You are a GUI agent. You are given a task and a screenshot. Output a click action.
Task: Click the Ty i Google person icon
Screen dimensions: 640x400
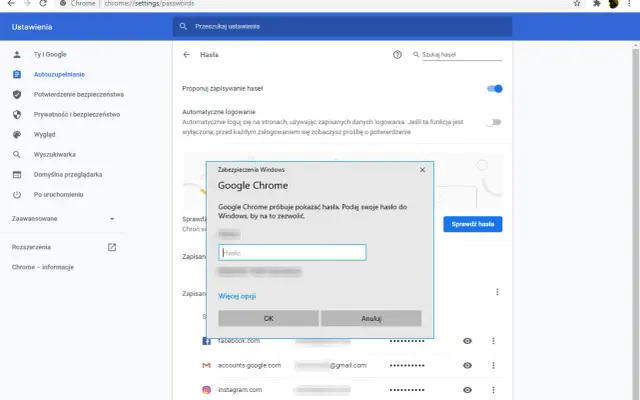click(x=17, y=54)
